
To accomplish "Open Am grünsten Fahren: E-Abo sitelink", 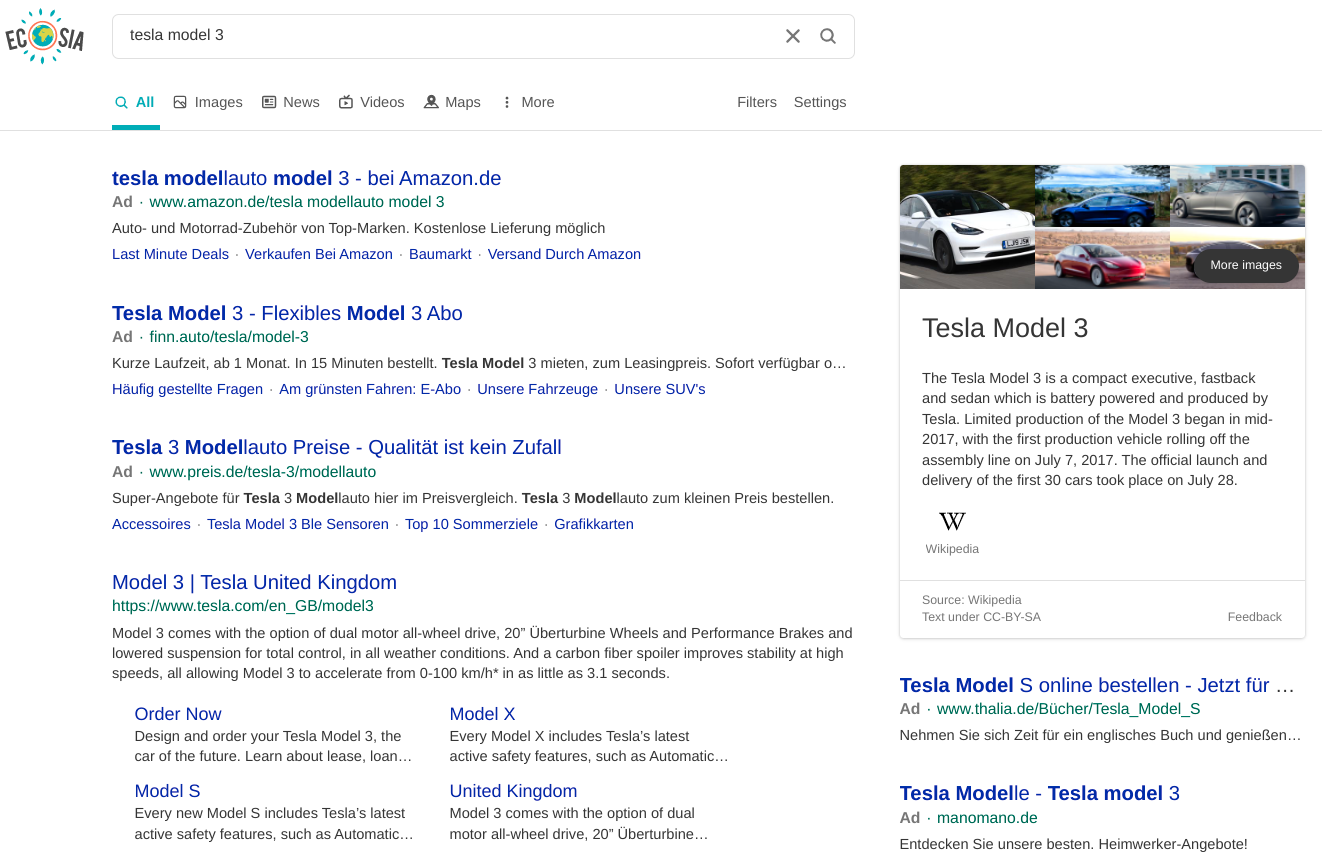I will pos(370,389).
